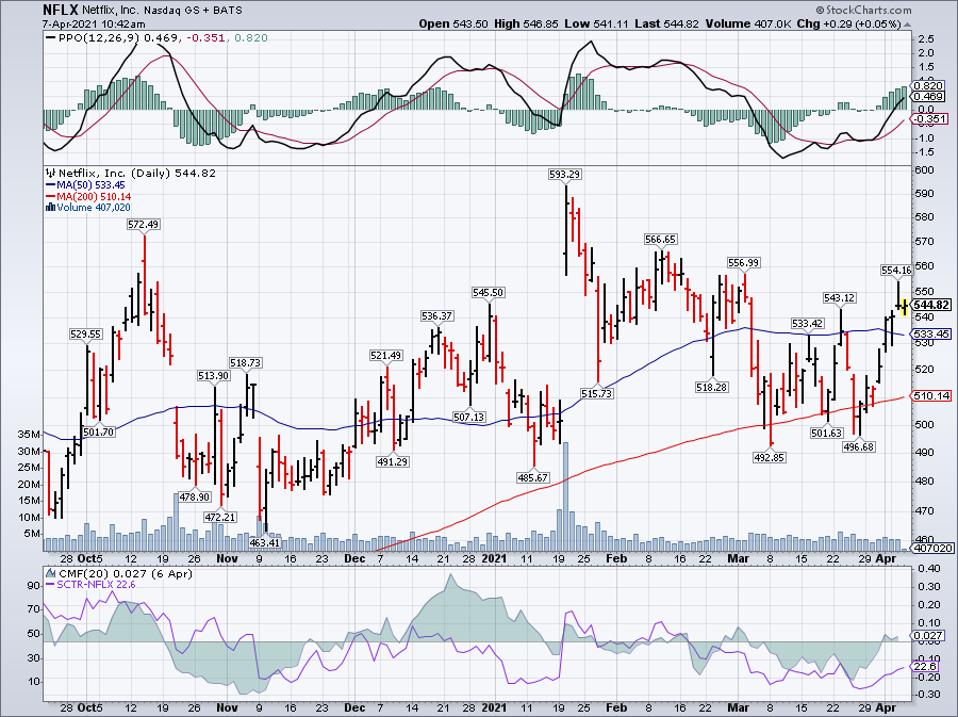The height and width of the screenshot is (717, 958).
Task: Click the 496.68 price label
Action: pos(859,447)
